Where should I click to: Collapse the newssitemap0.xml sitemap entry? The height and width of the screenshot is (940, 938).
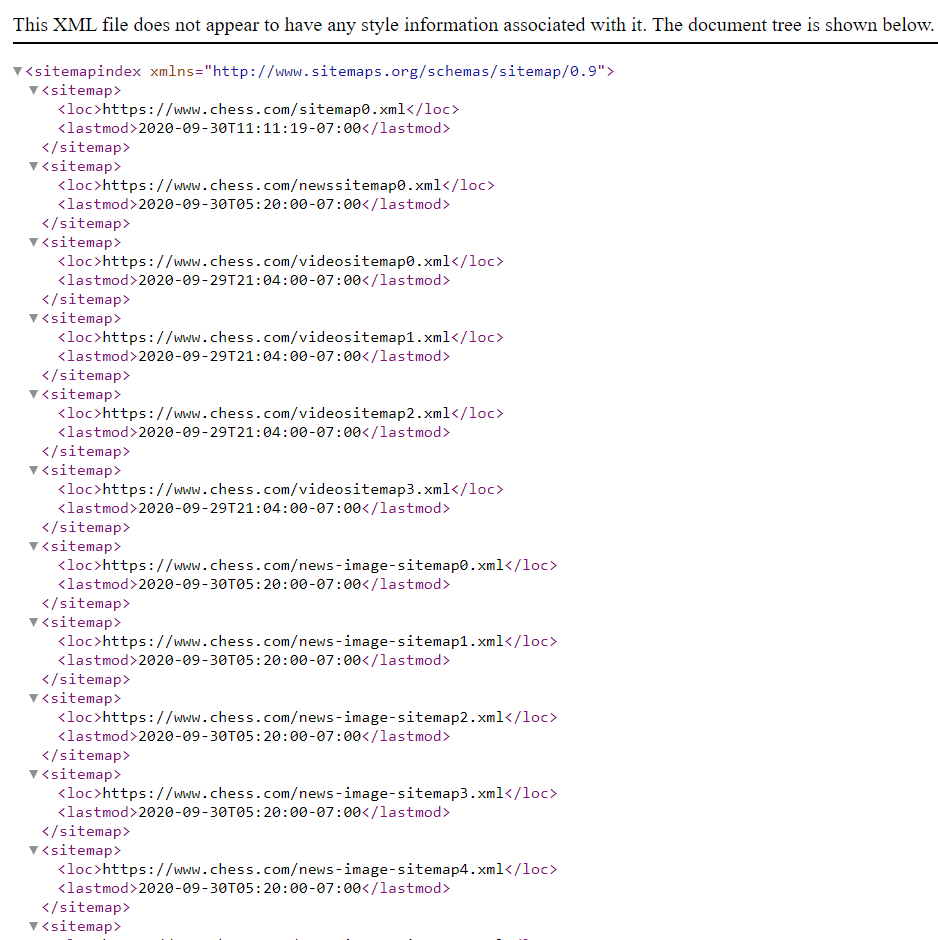coord(33,166)
